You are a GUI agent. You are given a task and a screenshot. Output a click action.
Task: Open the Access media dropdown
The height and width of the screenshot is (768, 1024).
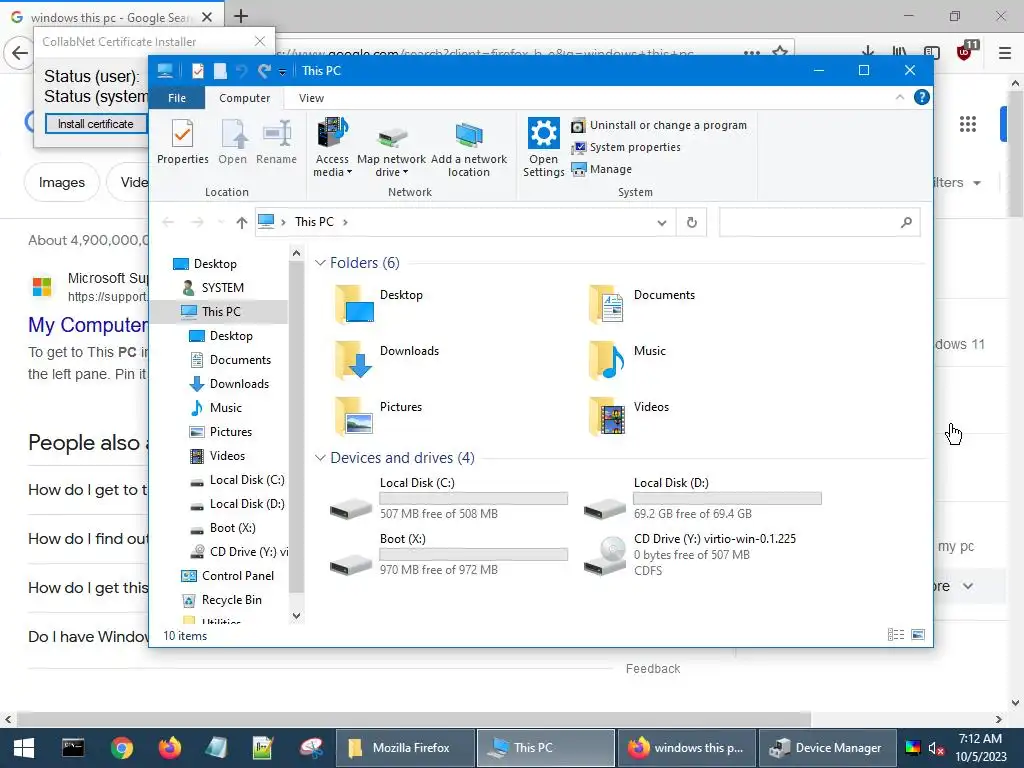[332, 148]
